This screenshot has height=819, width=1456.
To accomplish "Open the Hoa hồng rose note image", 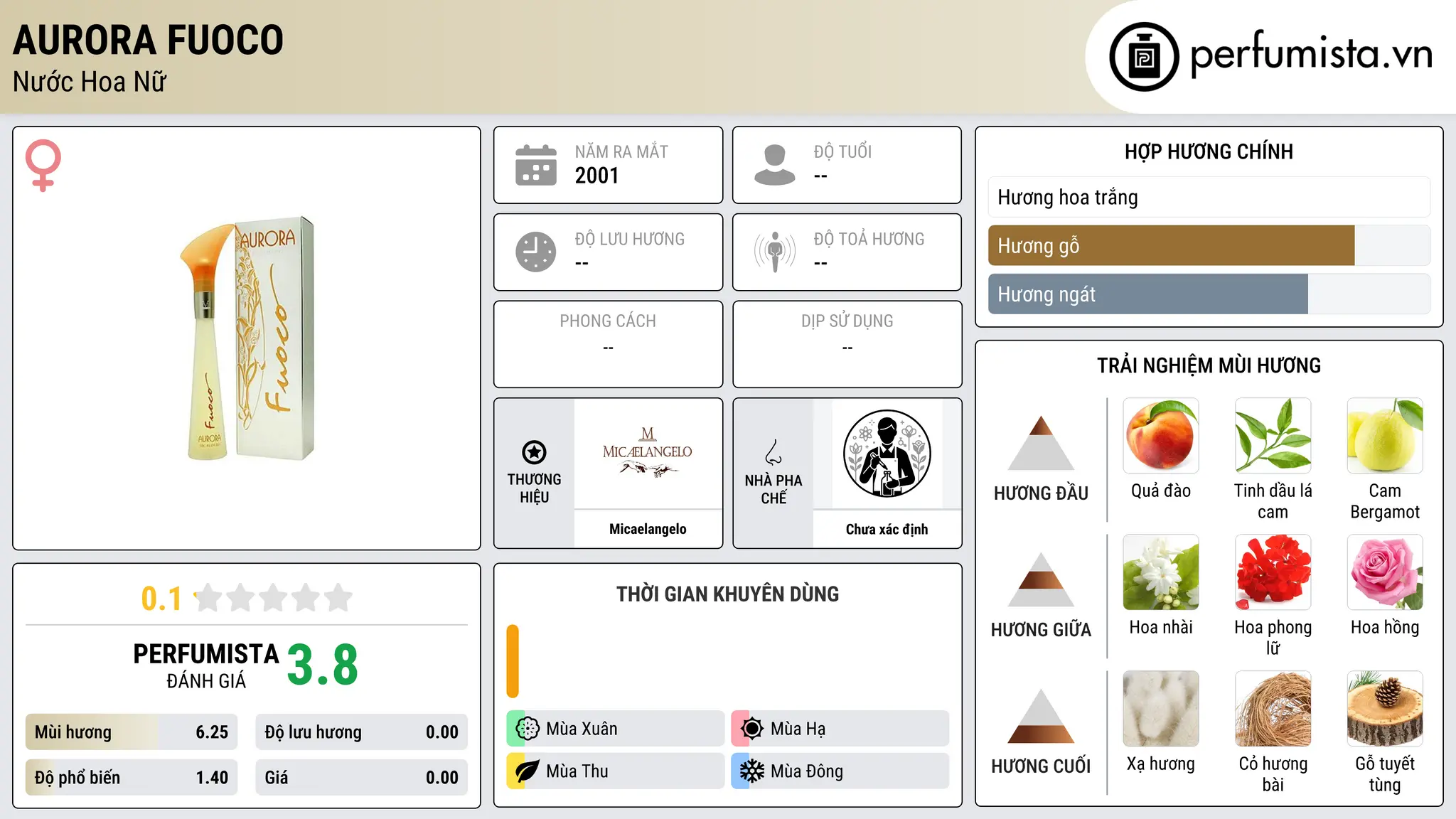I will (1385, 572).
